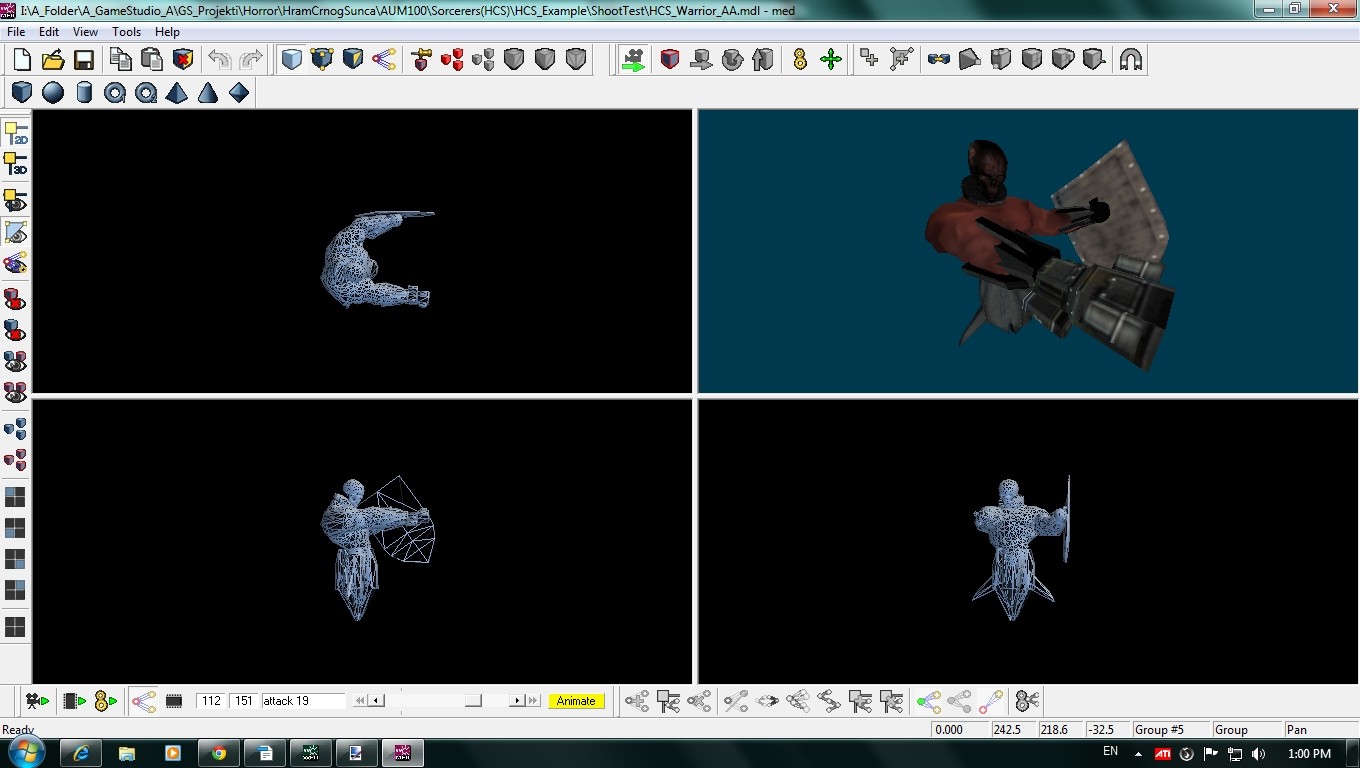Click the bottom bar camera play icon
Screen dimensions: 1360x768
[37, 701]
